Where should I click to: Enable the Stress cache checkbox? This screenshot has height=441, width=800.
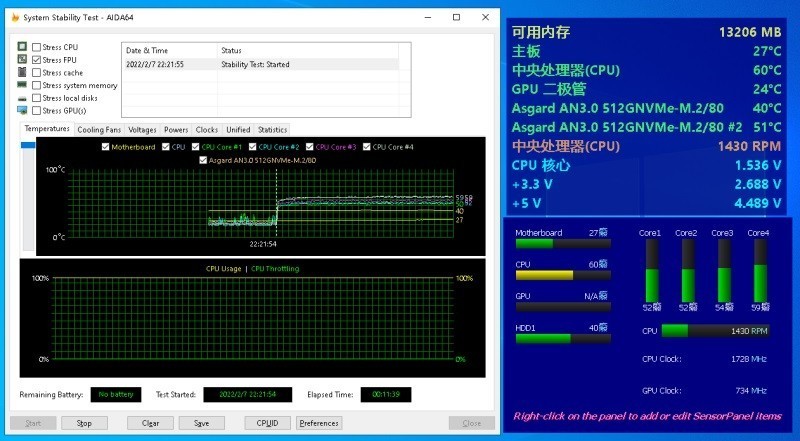(x=36, y=72)
